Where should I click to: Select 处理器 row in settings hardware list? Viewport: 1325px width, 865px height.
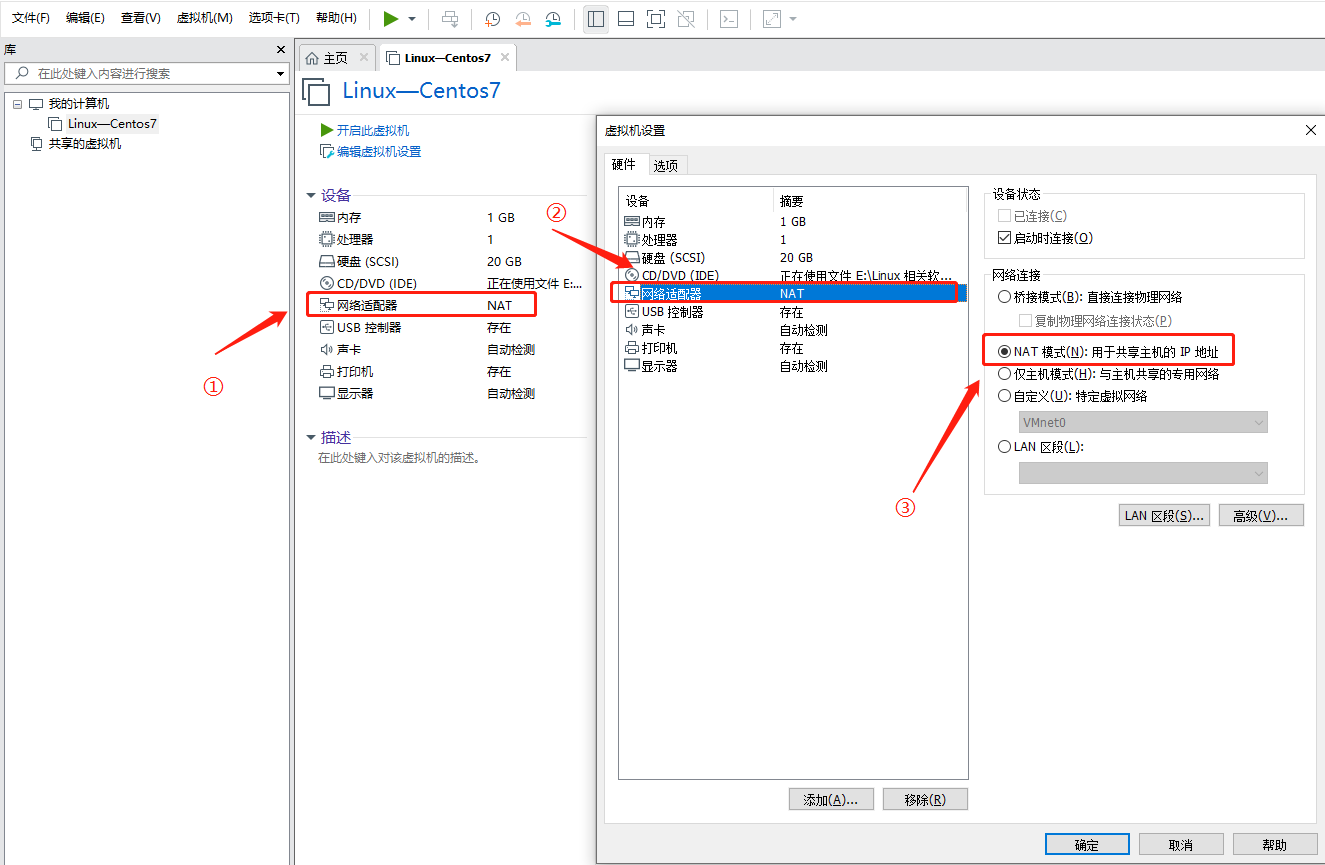793,240
